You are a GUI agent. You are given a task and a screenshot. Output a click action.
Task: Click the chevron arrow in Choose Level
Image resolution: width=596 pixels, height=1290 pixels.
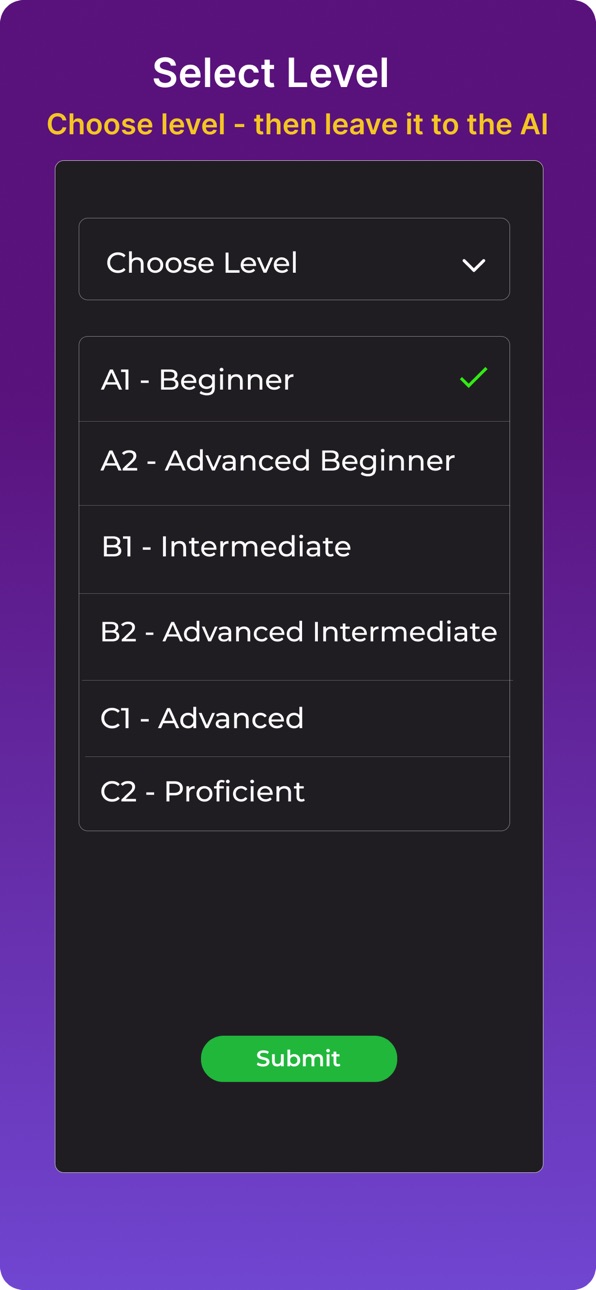coord(474,265)
